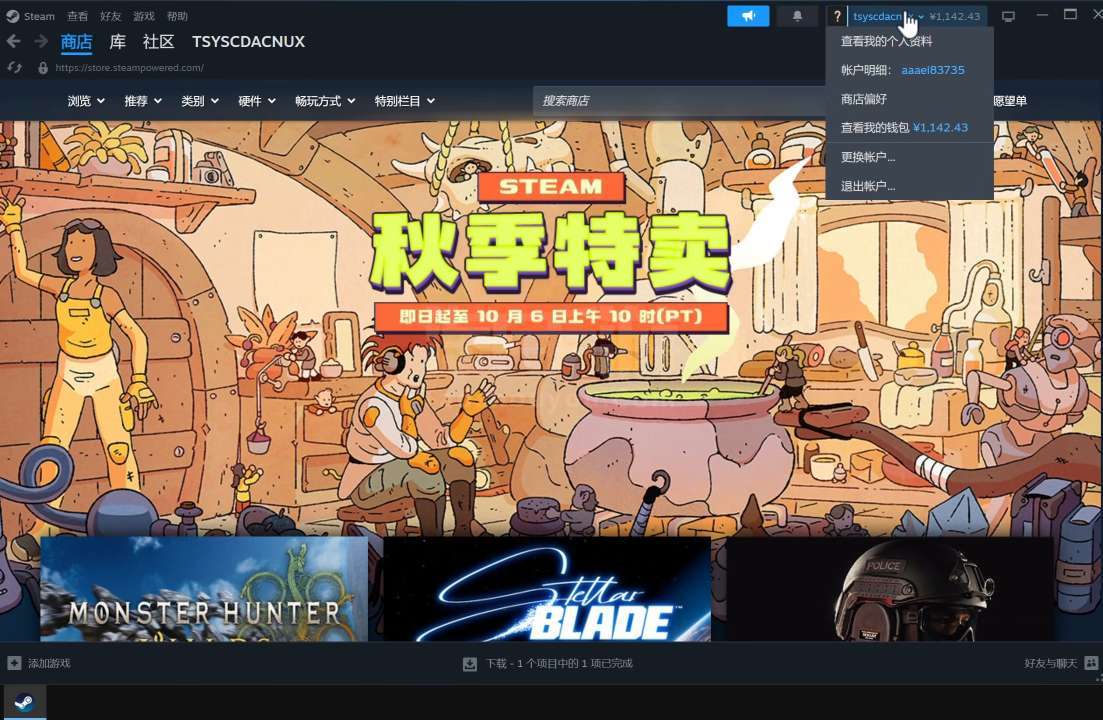Open the Steam icon in the taskbar
Screen dimensions: 1103x720
click(x=24, y=702)
